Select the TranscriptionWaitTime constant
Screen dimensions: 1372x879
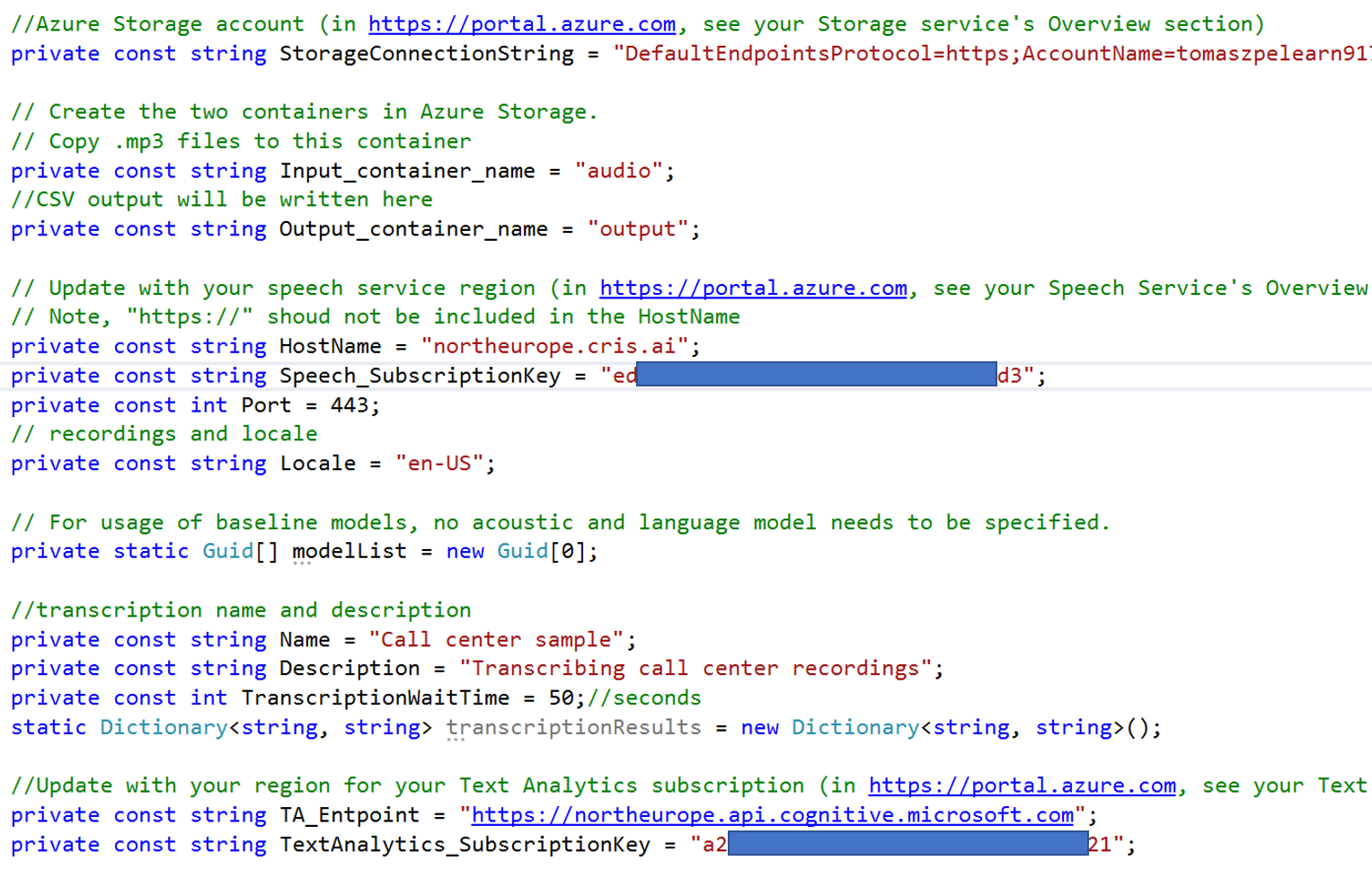click(375, 698)
